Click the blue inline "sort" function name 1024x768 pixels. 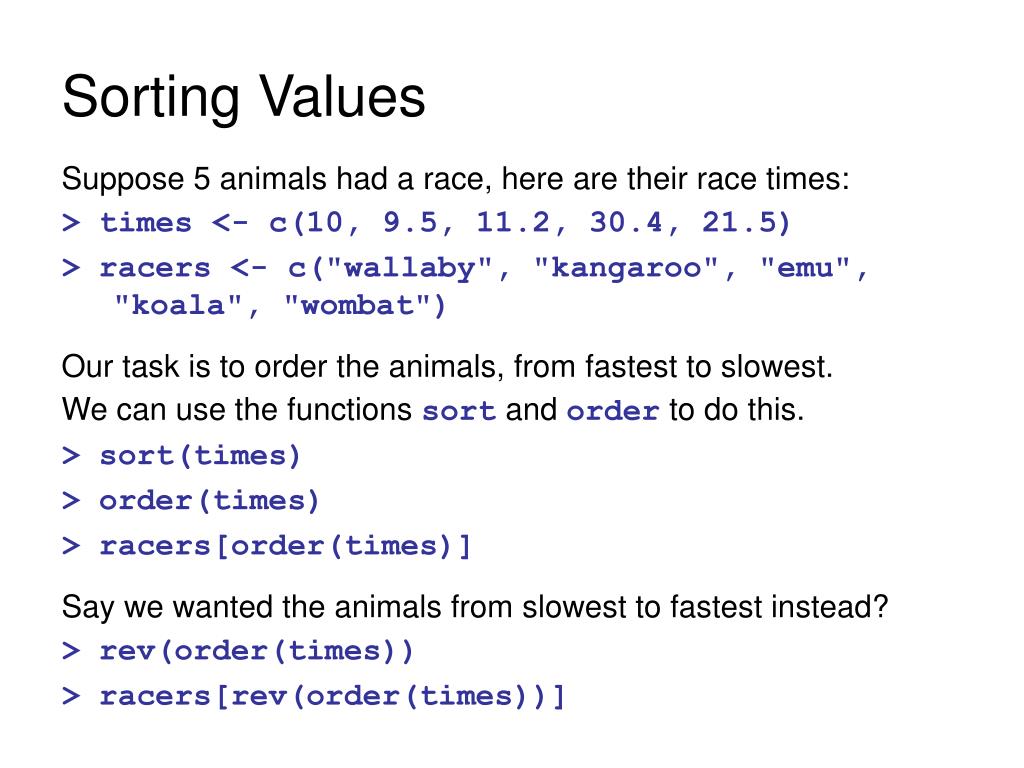(x=459, y=412)
